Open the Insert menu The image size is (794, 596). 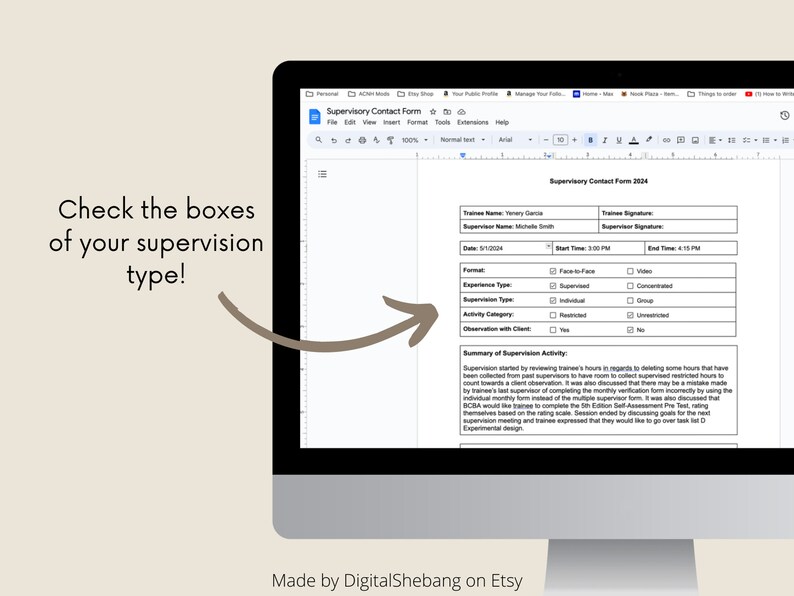coord(391,123)
